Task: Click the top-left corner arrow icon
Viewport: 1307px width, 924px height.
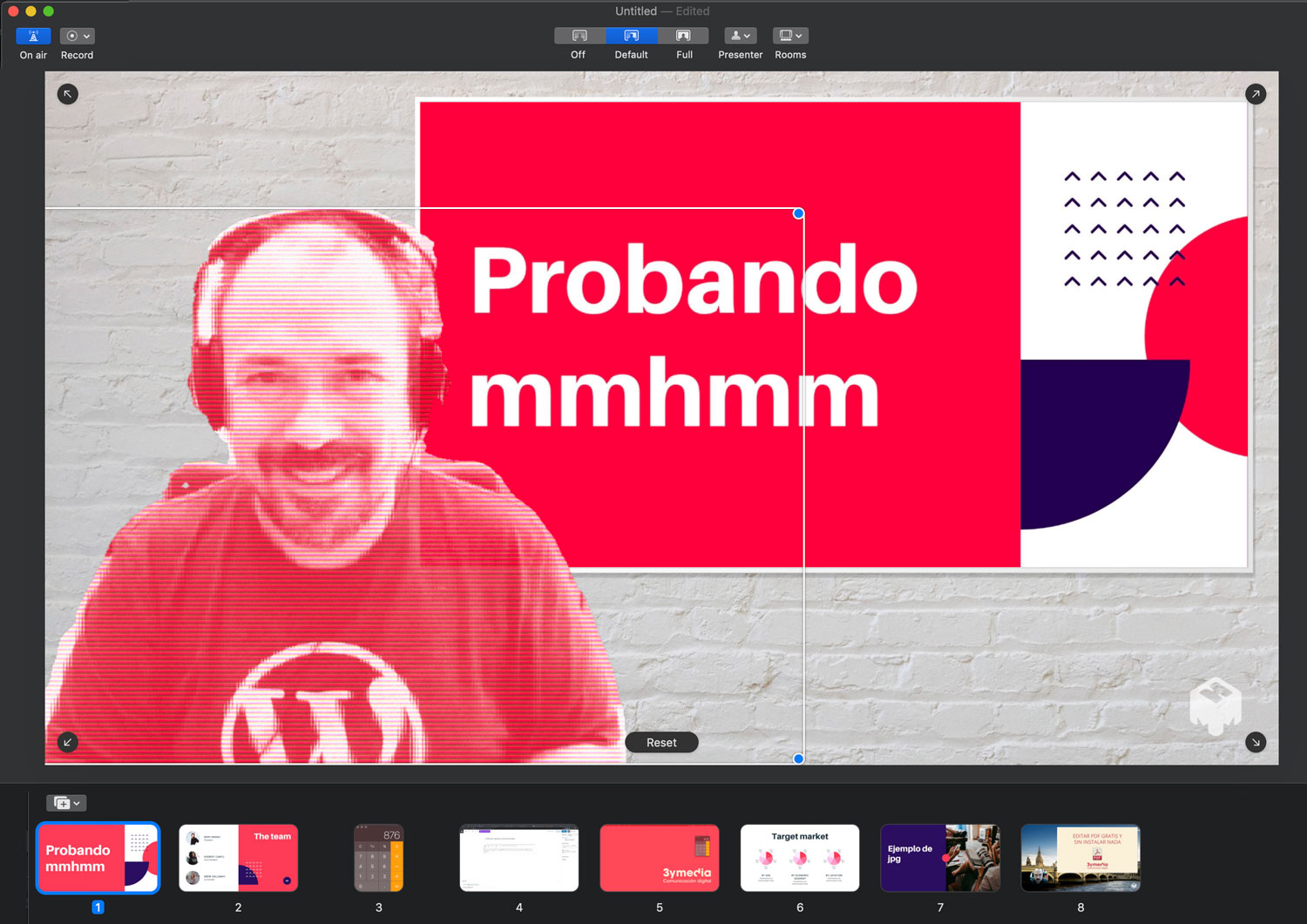Action: [x=68, y=94]
